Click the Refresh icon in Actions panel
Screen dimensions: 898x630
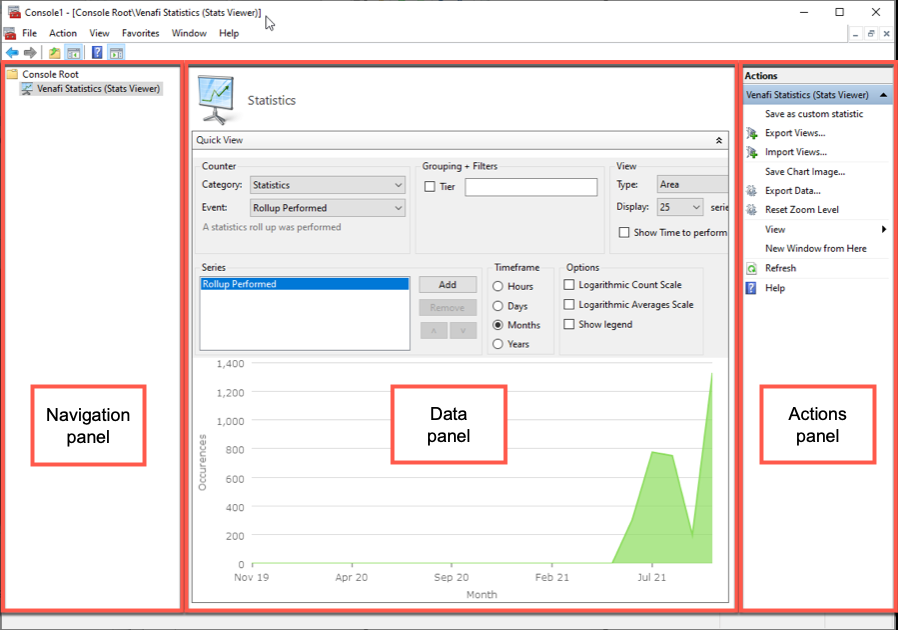pos(752,268)
